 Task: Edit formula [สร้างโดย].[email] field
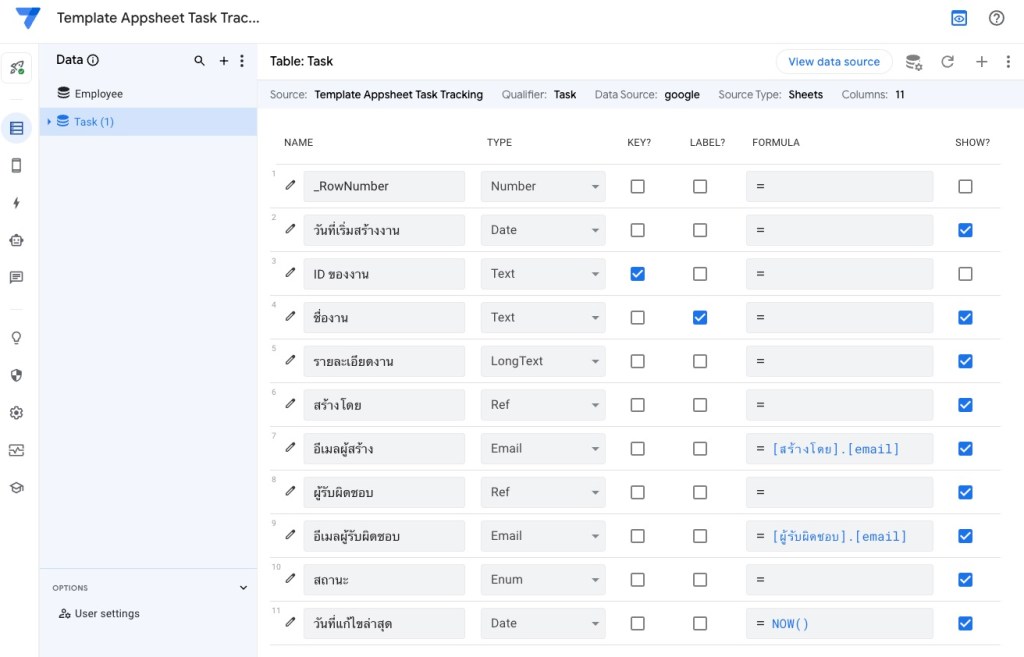point(839,449)
